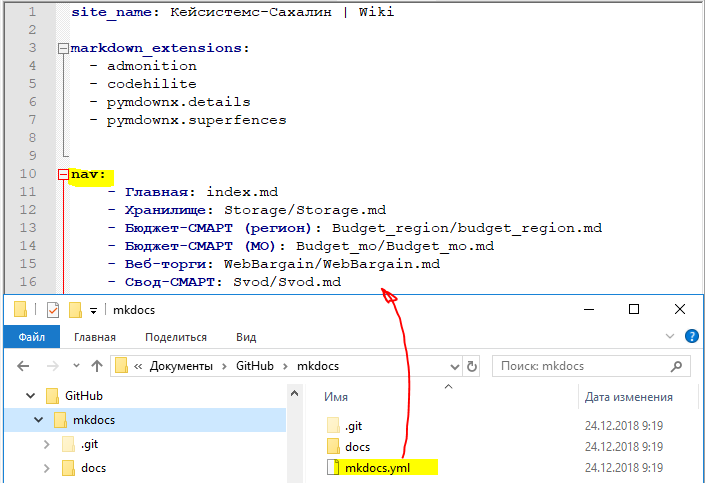Image resolution: width=705 pixels, height=483 pixels.
Task: Click the .git folder icon in file list
Action: click(x=333, y=425)
